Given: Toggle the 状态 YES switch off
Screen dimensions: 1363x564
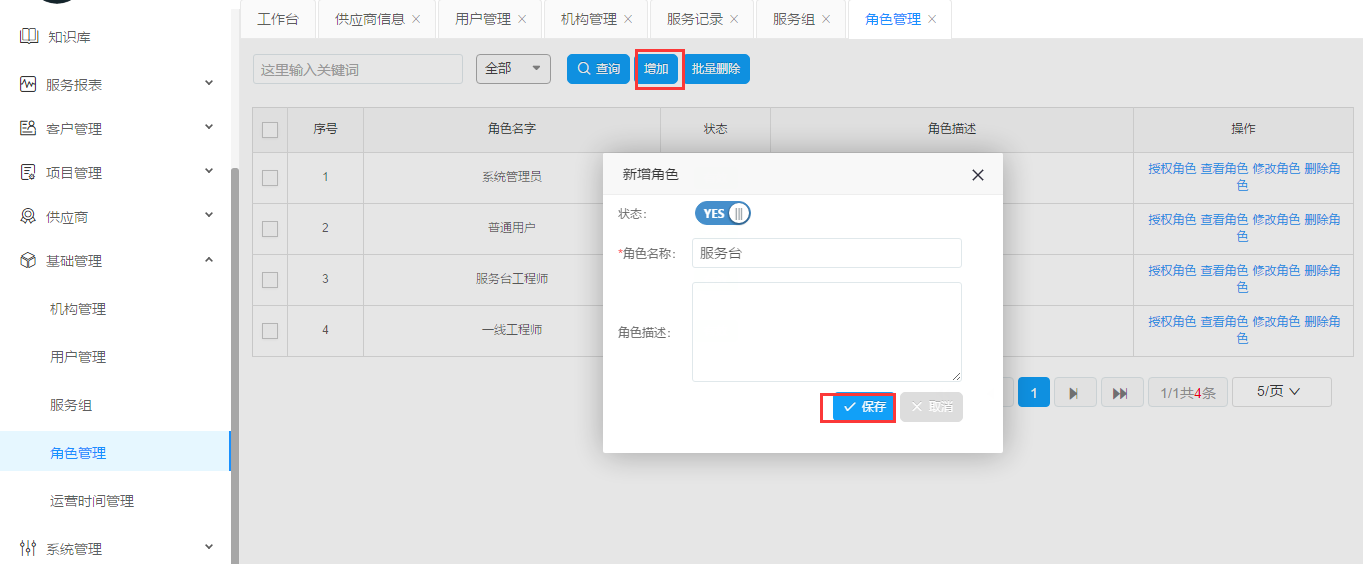Looking at the screenshot, I should coord(722,213).
